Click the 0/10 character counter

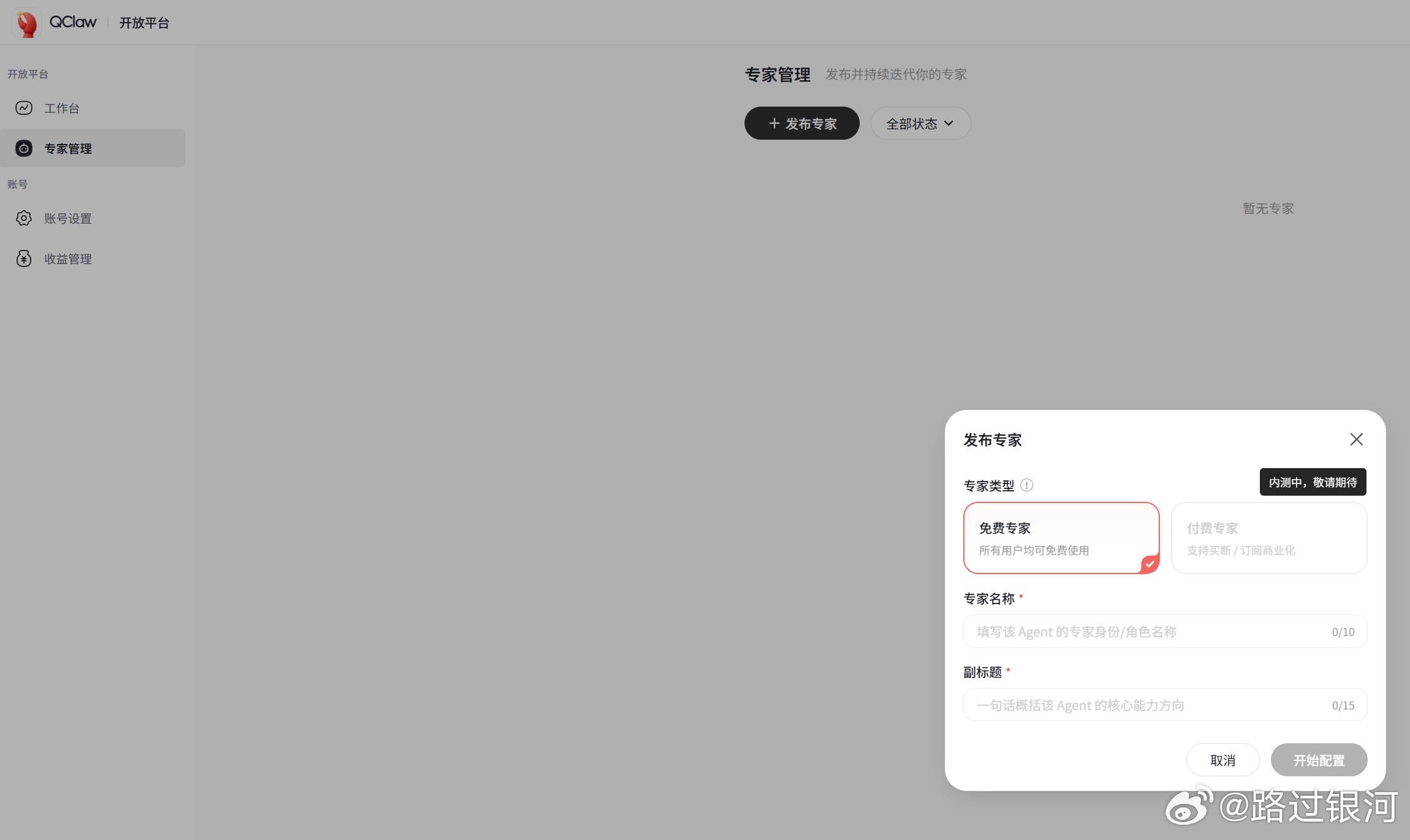(x=1343, y=632)
